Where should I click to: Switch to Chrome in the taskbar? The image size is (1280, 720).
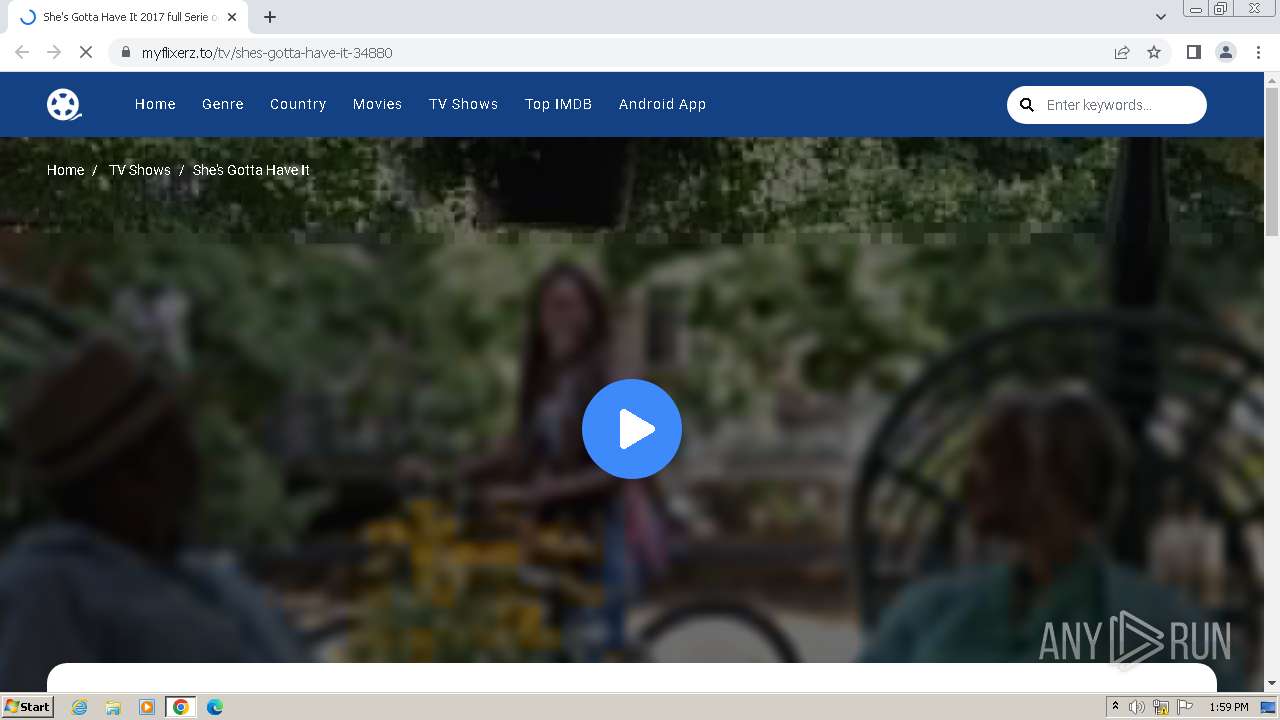[x=181, y=707]
